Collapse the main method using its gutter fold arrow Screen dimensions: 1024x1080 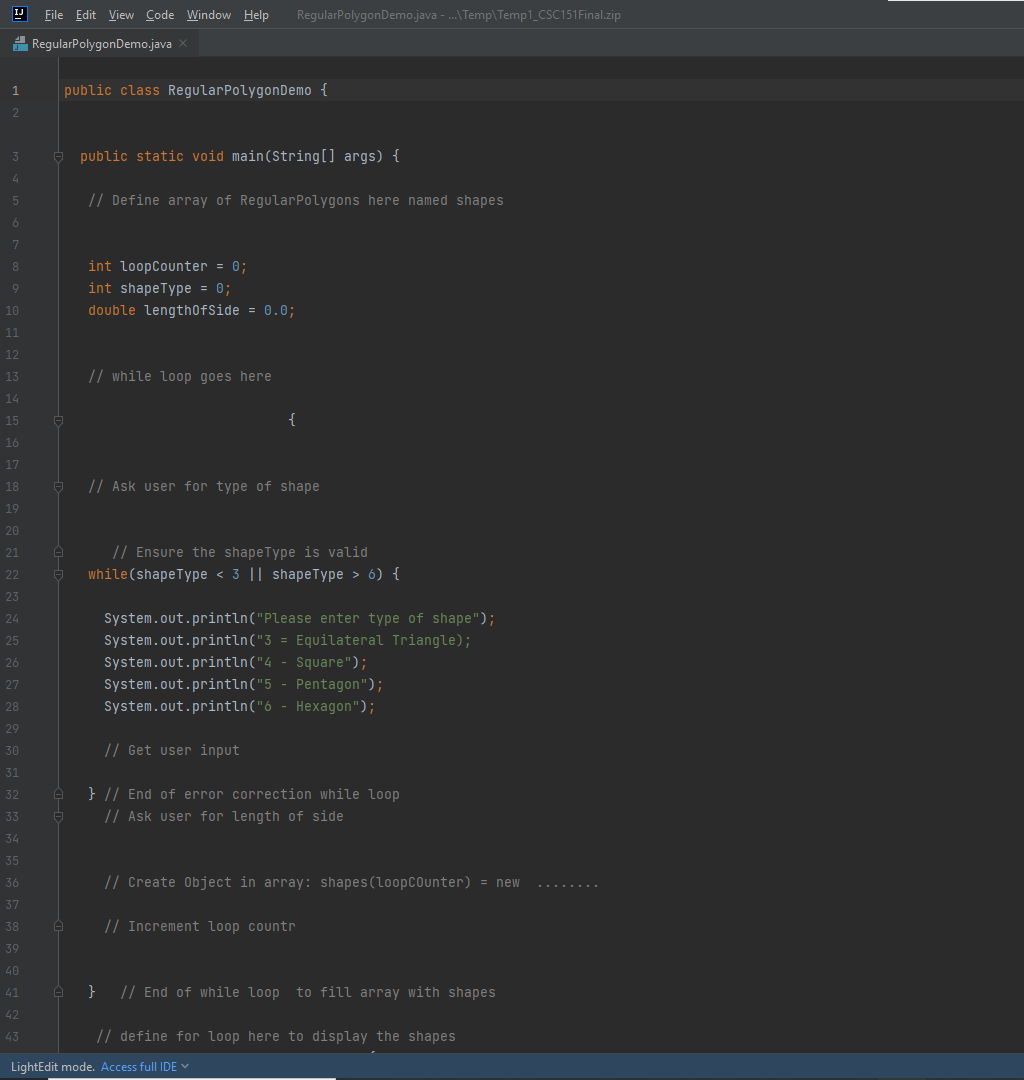(57, 156)
